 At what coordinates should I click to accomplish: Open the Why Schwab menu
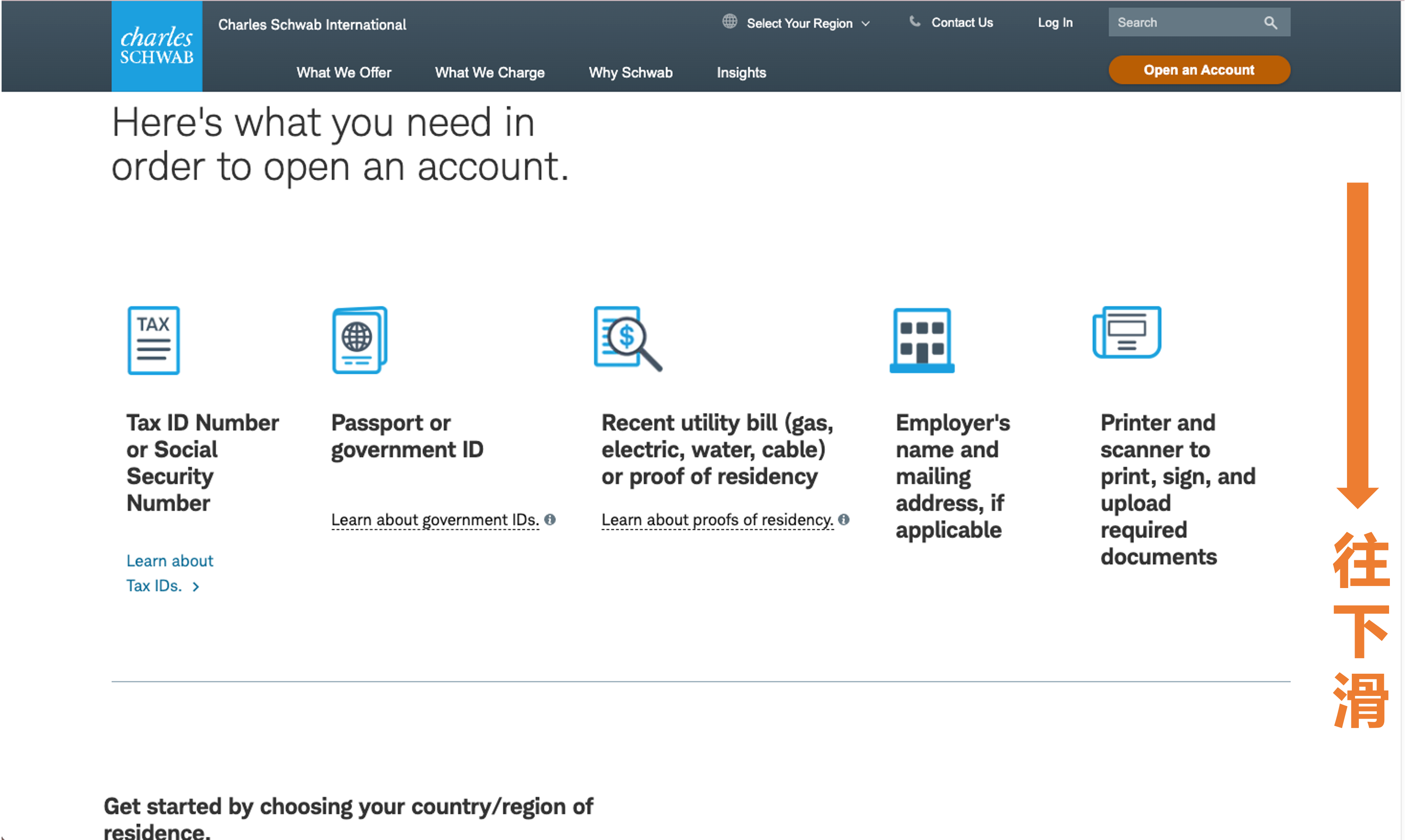click(630, 73)
